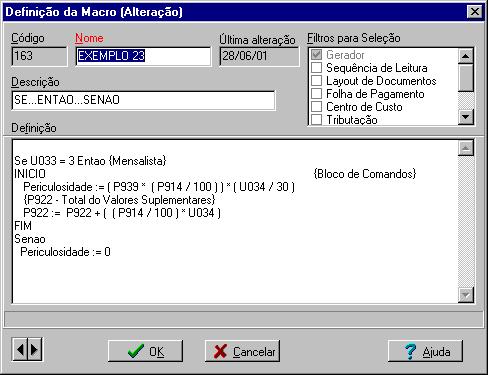Go to the previous macro record arrow

pyautogui.click(x=20, y=350)
